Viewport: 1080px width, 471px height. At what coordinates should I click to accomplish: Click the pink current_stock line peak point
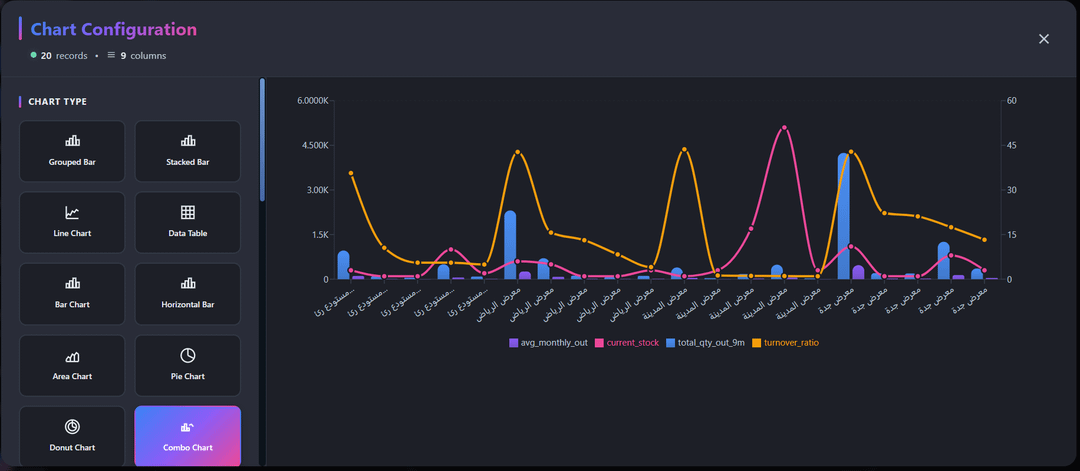click(784, 128)
